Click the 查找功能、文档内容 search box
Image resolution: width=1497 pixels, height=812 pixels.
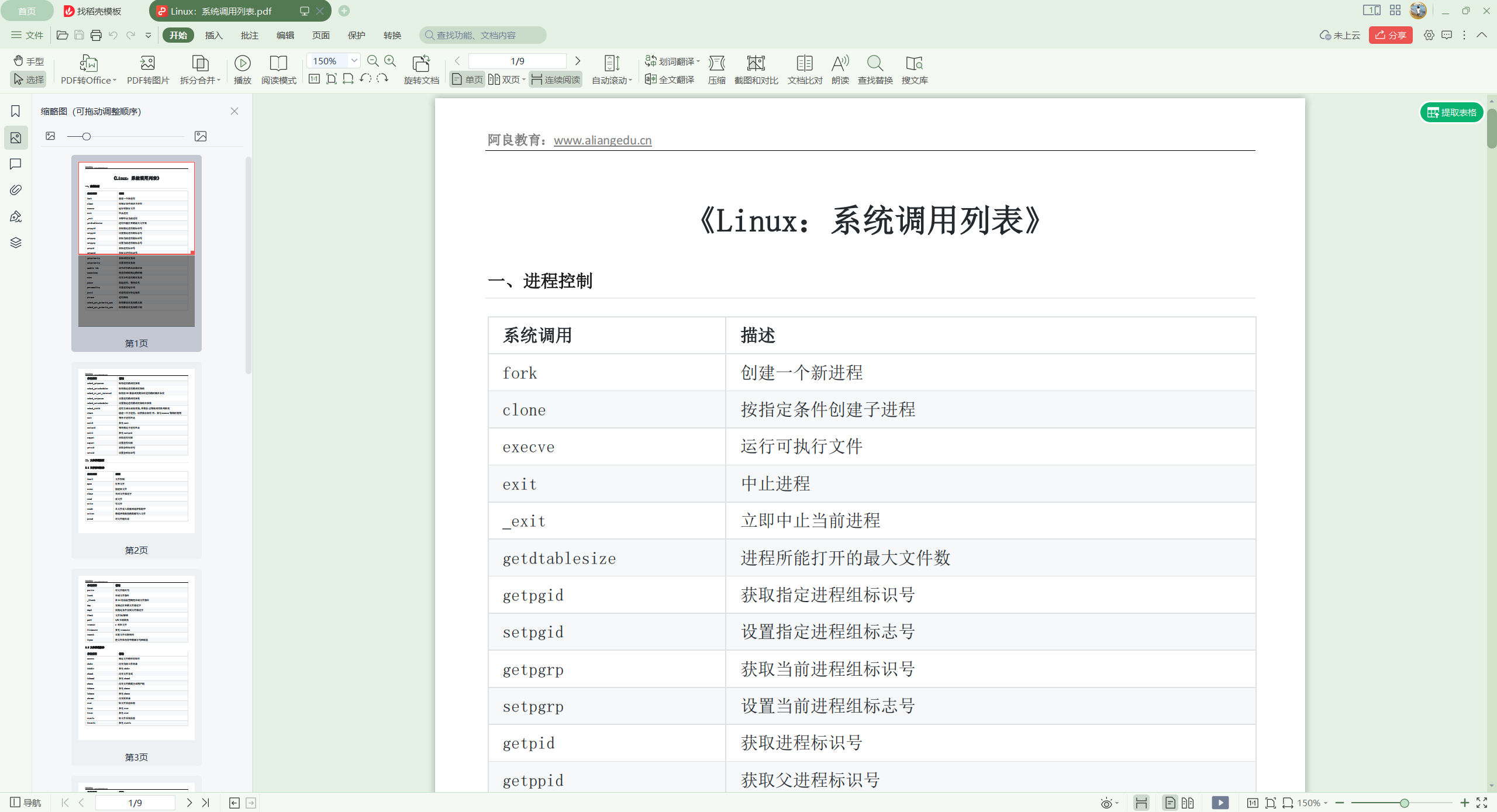pos(483,35)
